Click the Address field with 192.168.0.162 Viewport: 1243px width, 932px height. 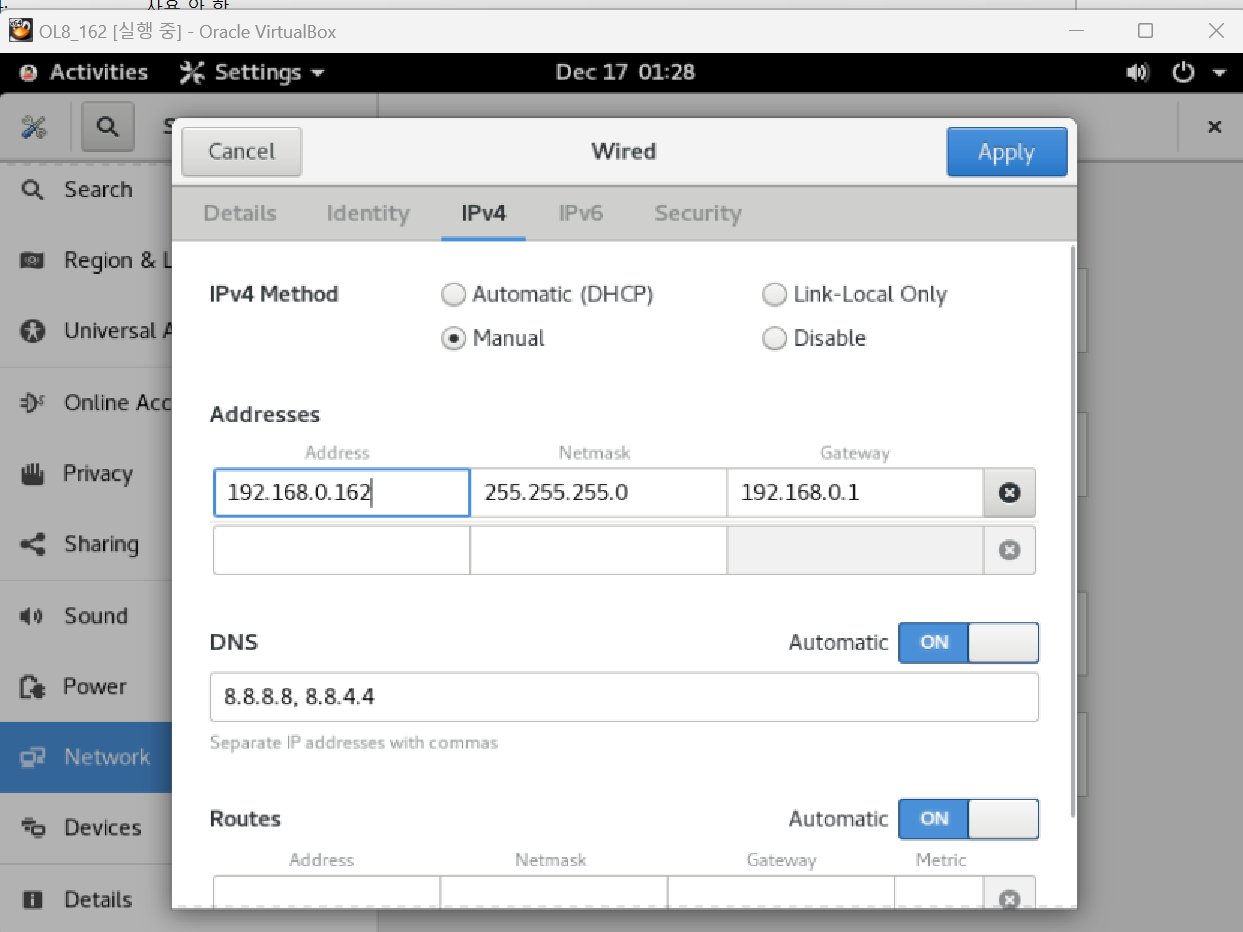coord(342,493)
